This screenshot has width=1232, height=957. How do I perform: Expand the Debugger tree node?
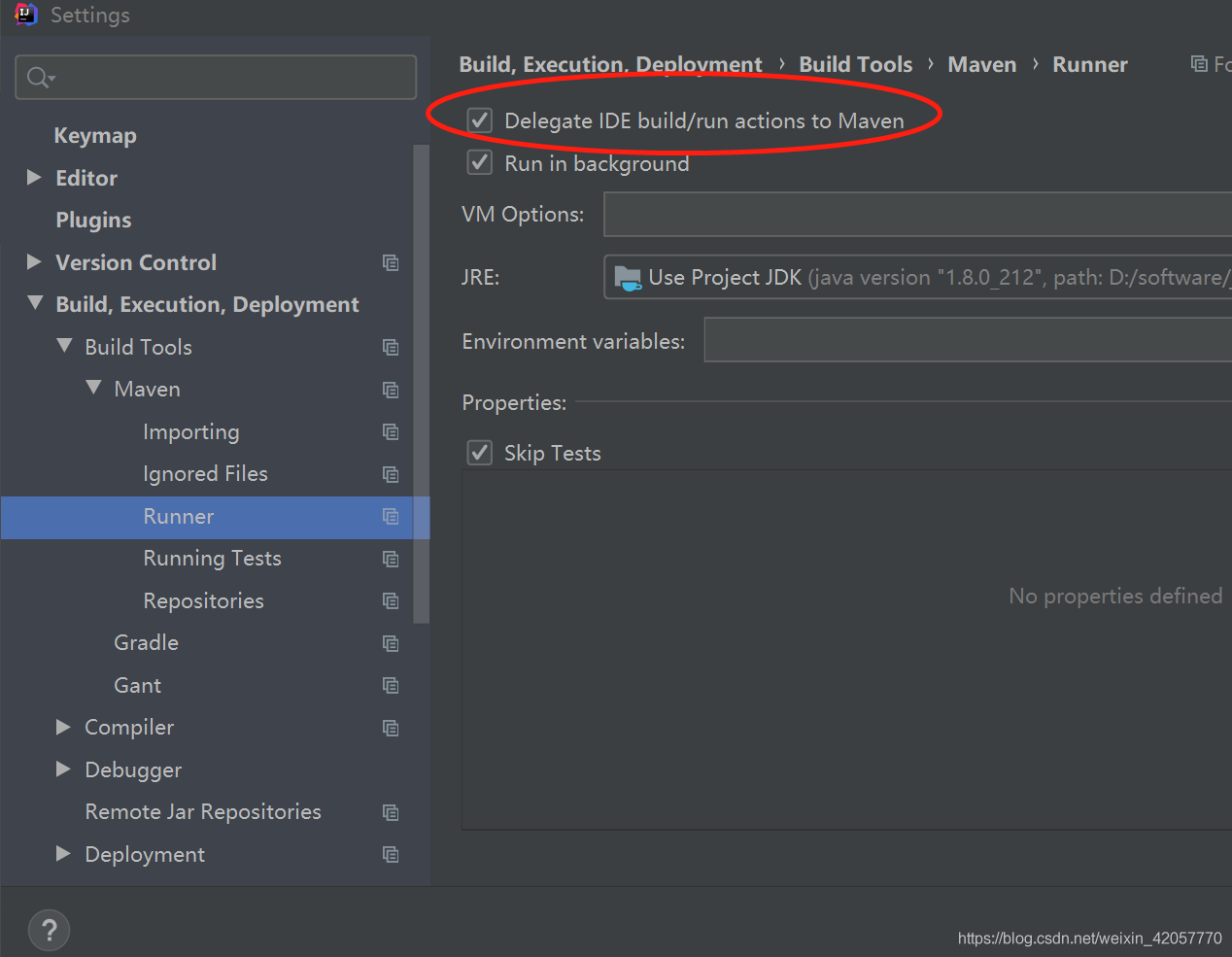(64, 769)
